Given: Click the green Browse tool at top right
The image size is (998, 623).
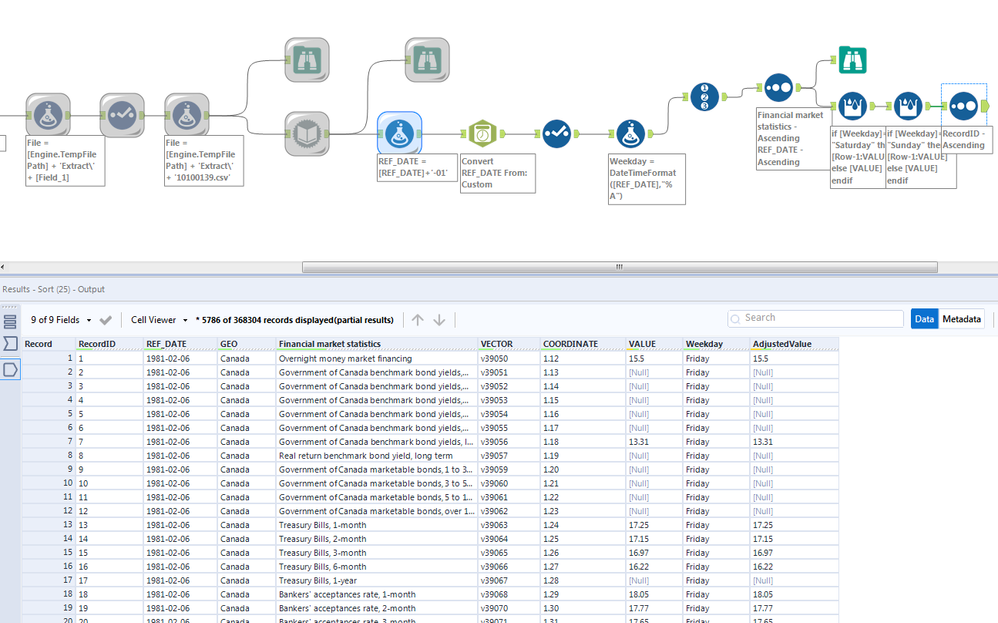Looking at the screenshot, I should tap(852, 61).
